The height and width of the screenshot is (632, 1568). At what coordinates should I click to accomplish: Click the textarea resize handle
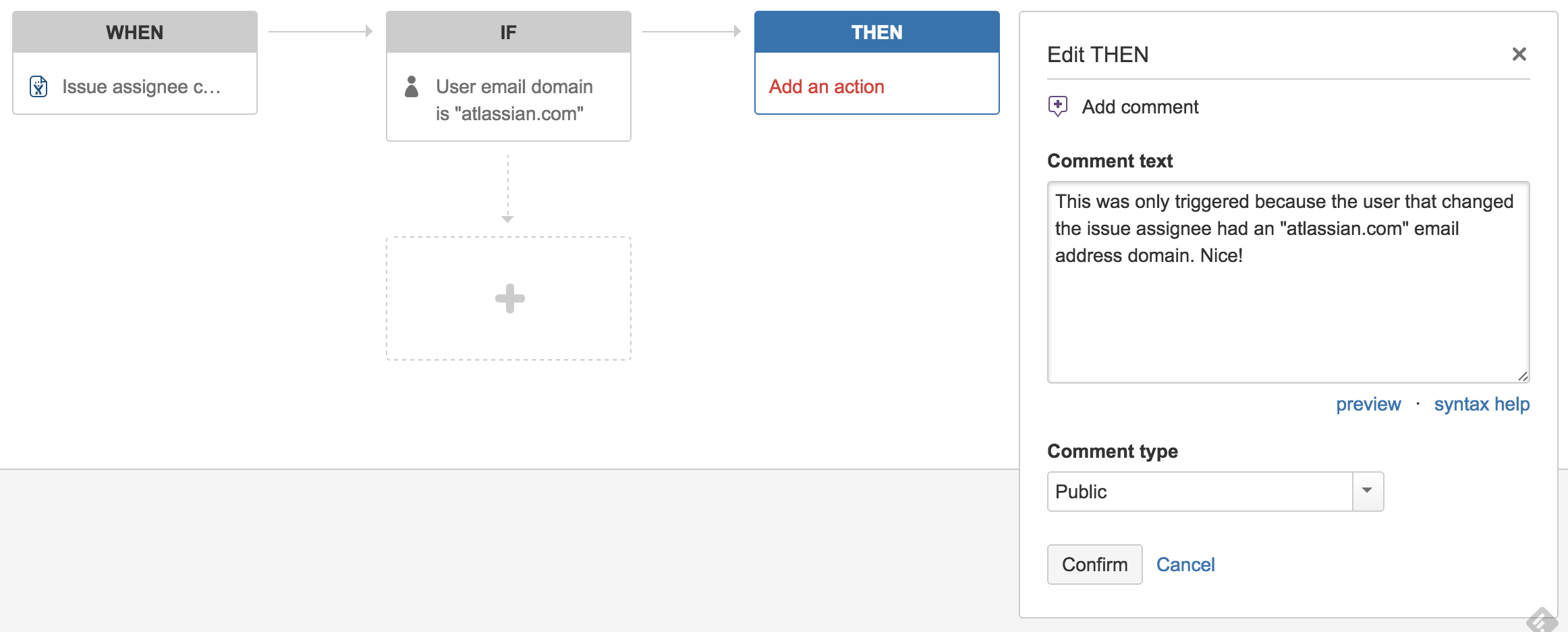pyautogui.click(x=1523, y=376)
